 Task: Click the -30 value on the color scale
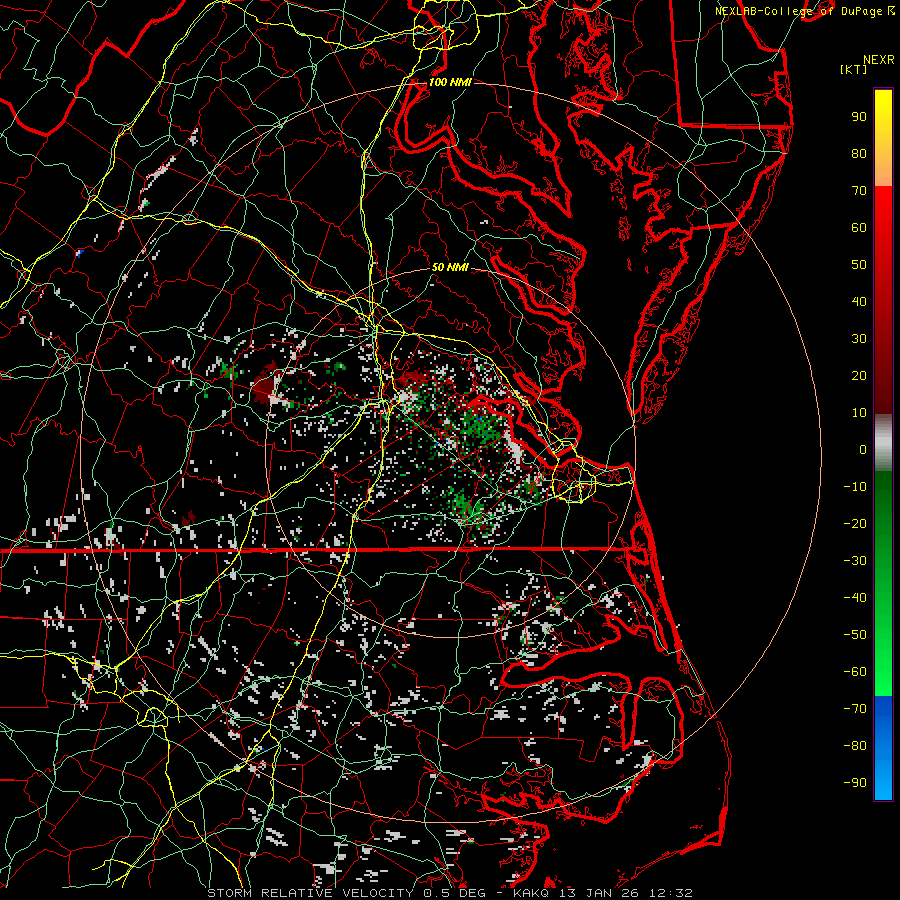[x=855, y=561]
